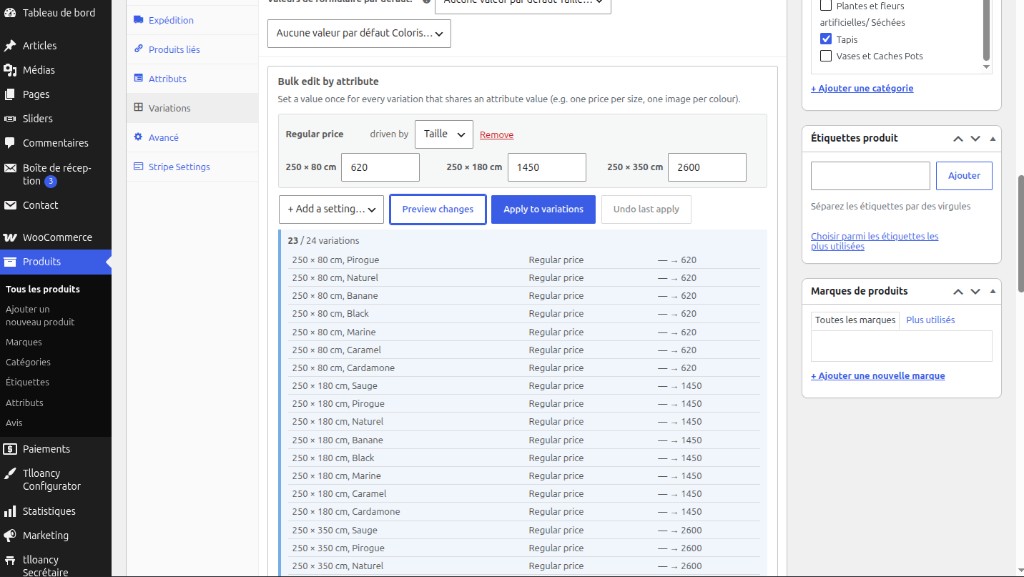This screenshot has height=577, width=1024.
Task: Tick the Plantes et fleurs checkbox
Action: coord(825,6)
